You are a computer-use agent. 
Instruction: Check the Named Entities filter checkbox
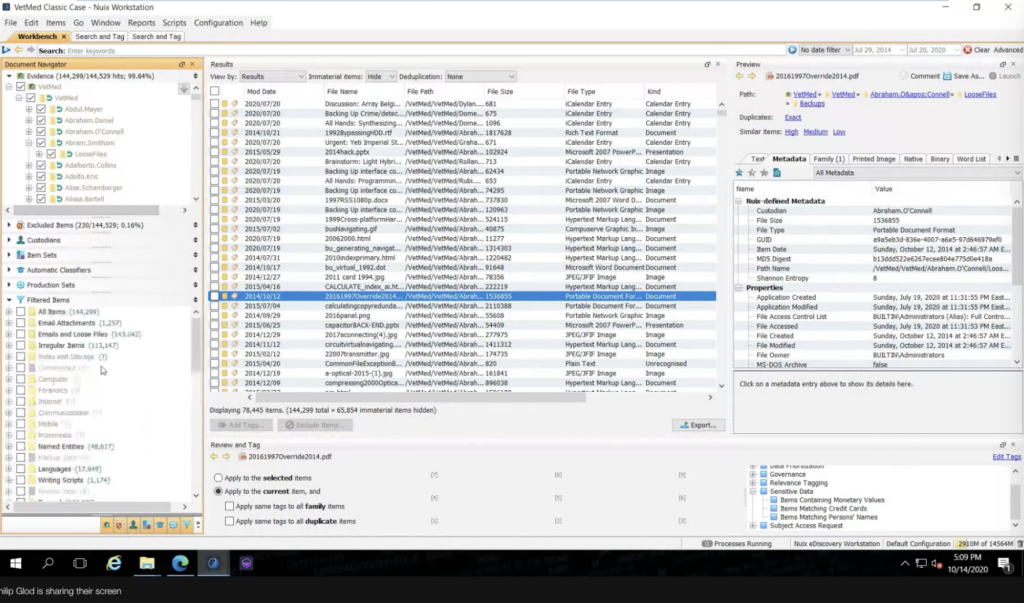tap(21, 446)
